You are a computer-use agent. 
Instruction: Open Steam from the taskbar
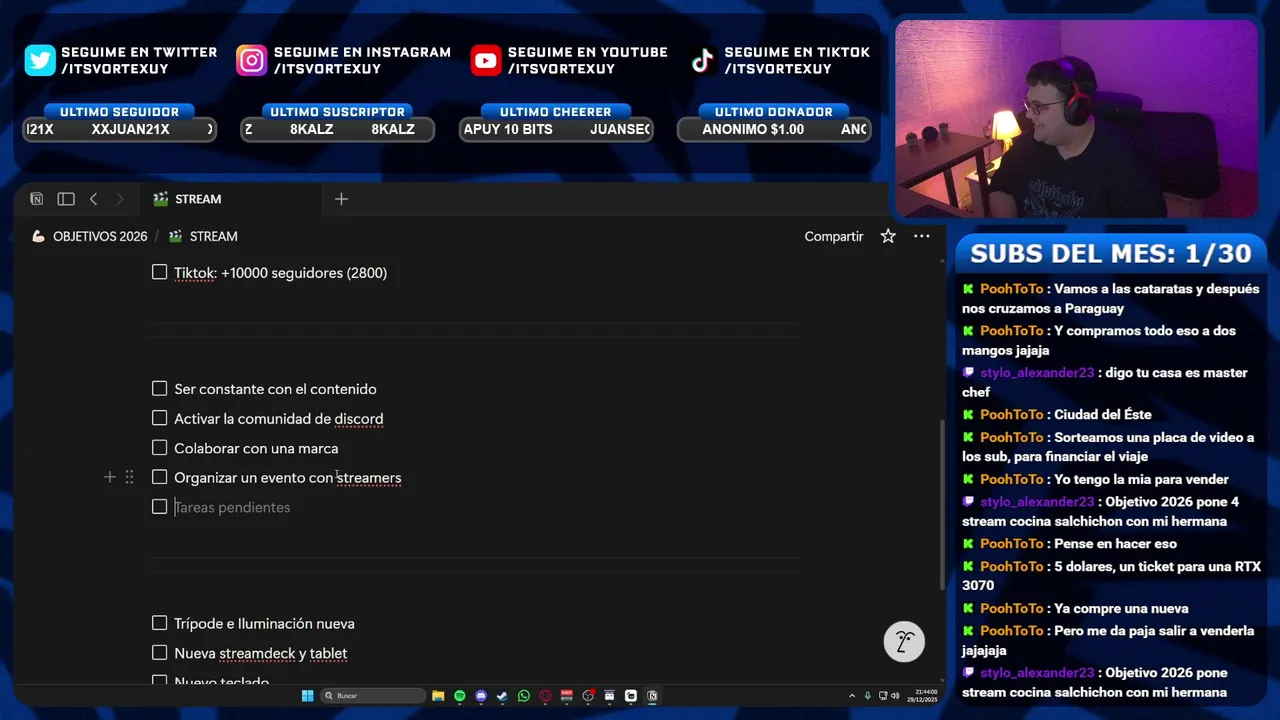(502, 696)
